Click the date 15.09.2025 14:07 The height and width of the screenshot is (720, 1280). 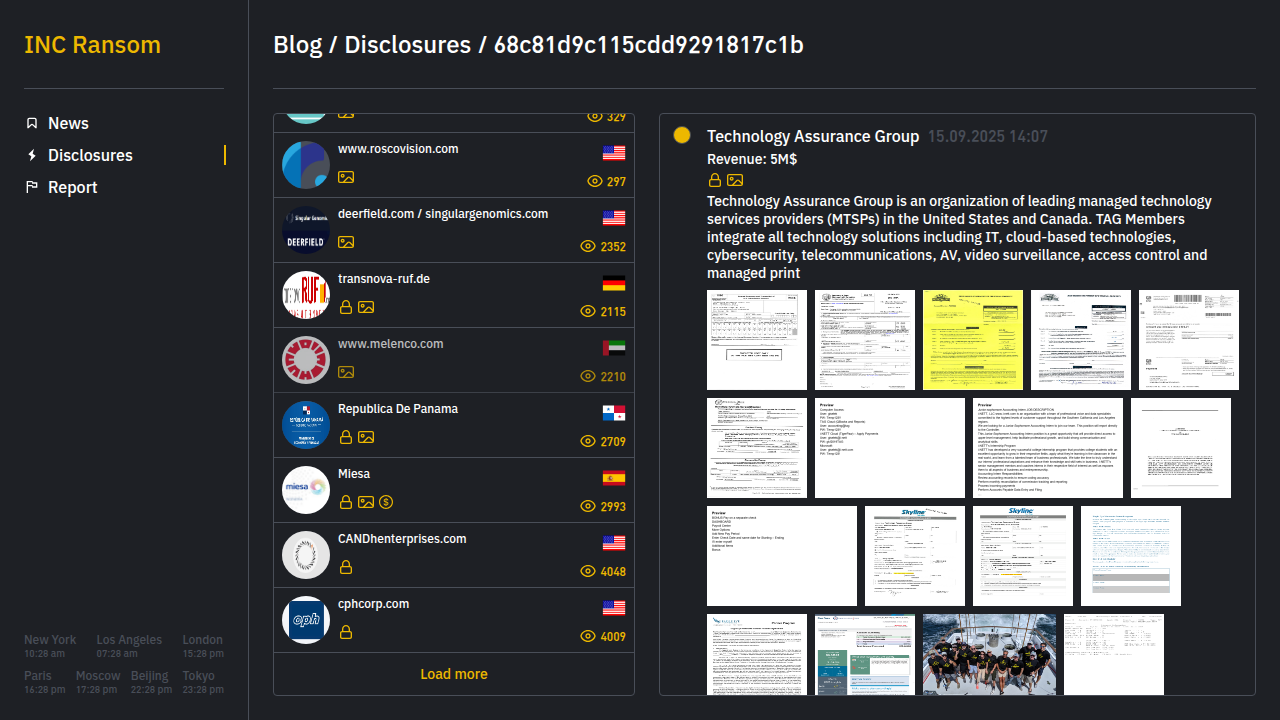click(x=988, y=137)
